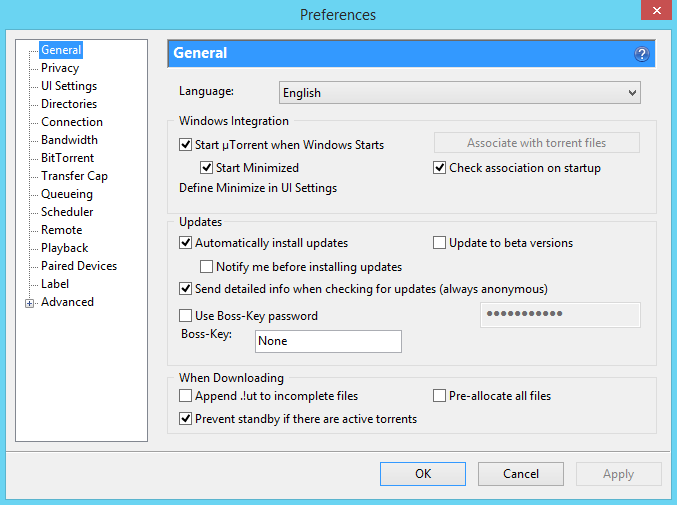Screen dimensions: 677x505
Task: Select General in the settings tree
Action: tap(61, 50)
